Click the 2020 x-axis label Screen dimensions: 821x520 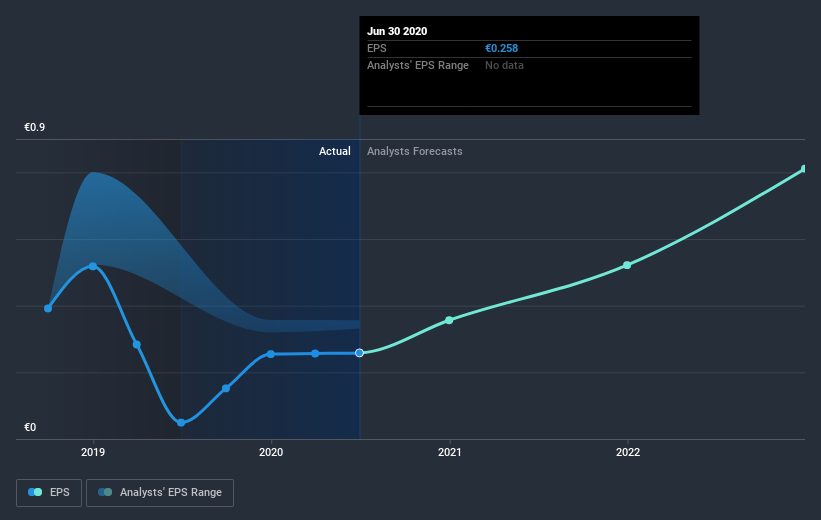[x=271, y=452]
